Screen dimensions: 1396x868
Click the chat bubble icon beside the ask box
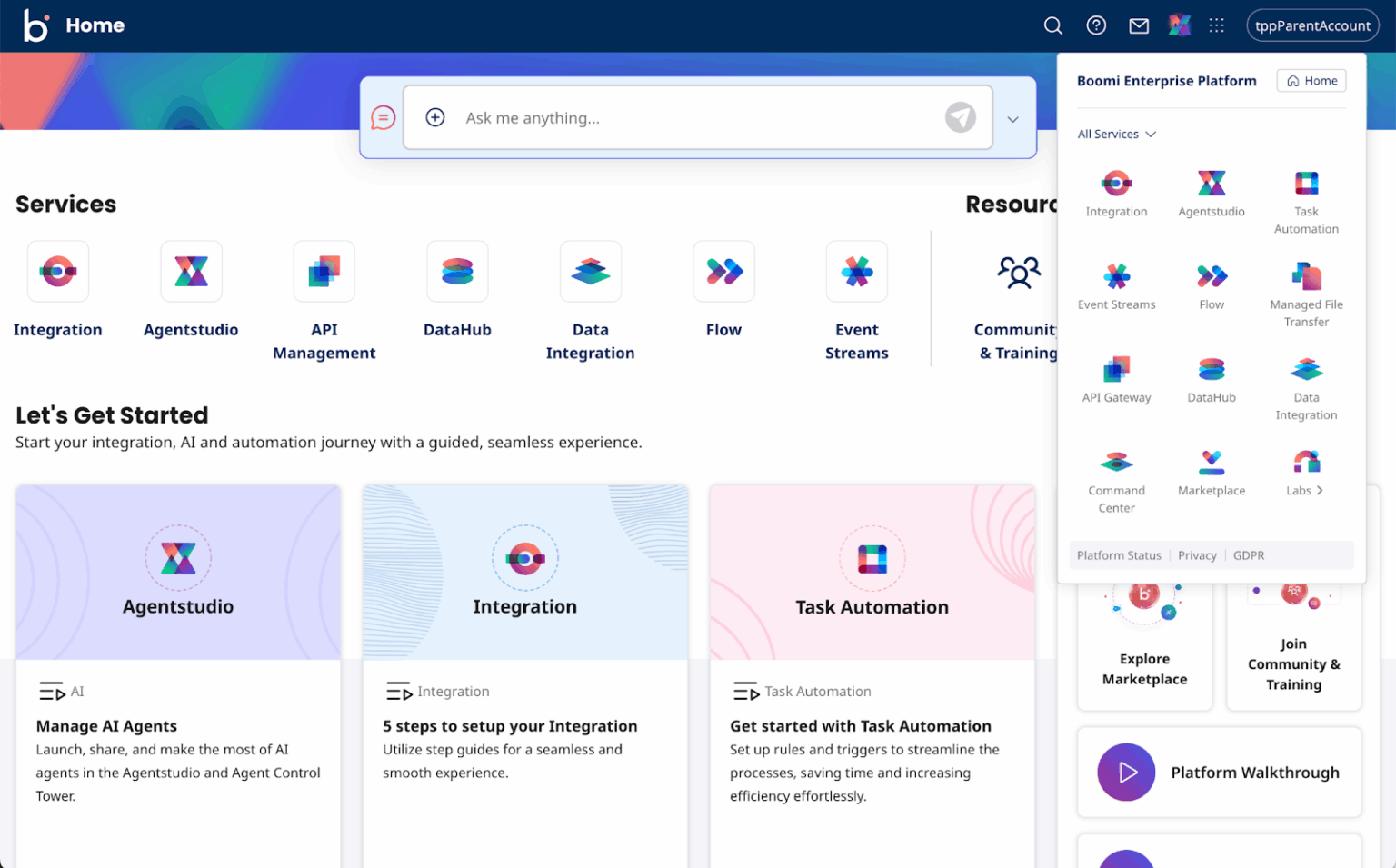[x=384, y=117]
